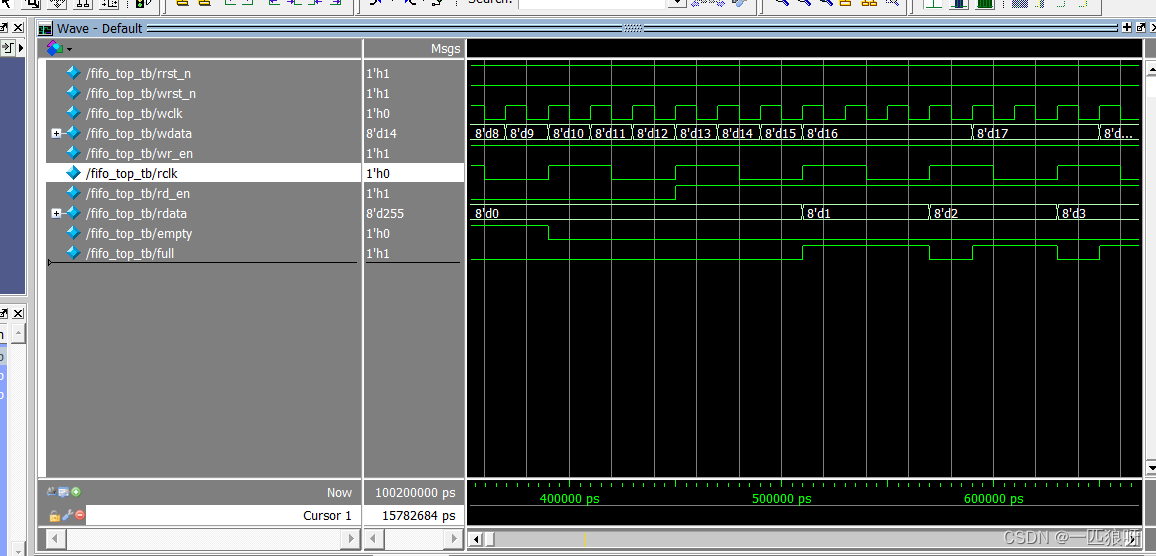Open the grid and timeline properties icon

(63, 492)
